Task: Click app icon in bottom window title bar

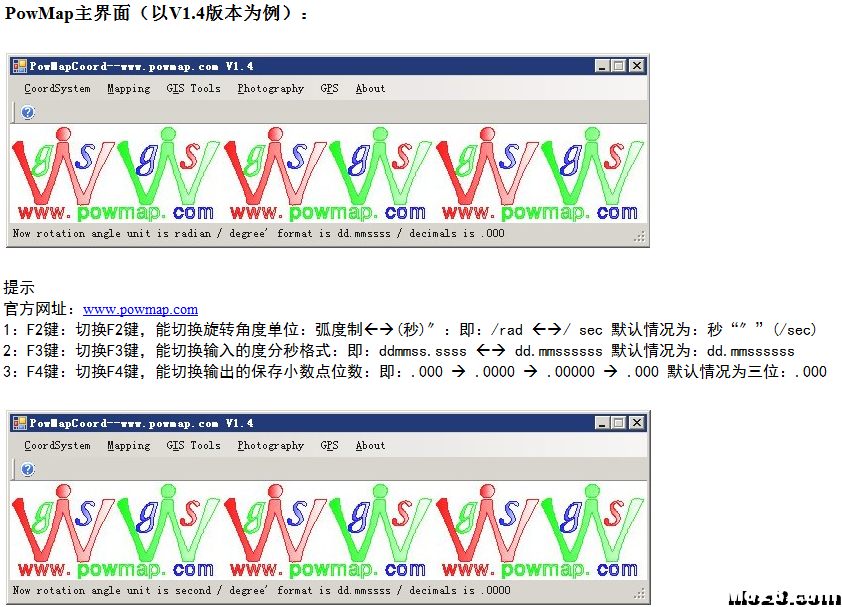Action: click(20, 423)
